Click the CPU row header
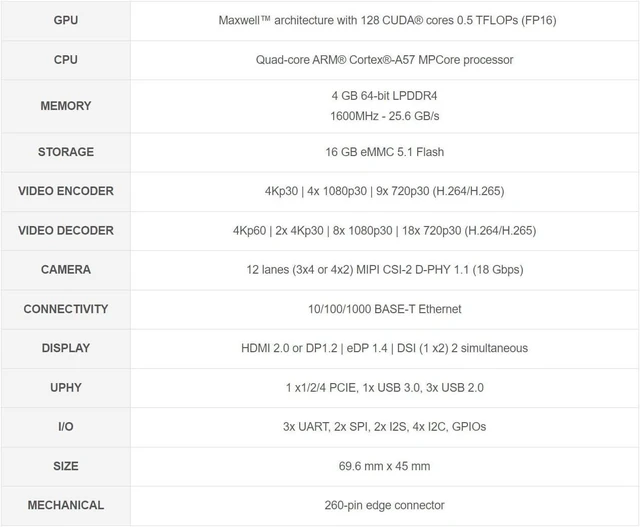This screenshot has width=640, height=527. (66, 60)
